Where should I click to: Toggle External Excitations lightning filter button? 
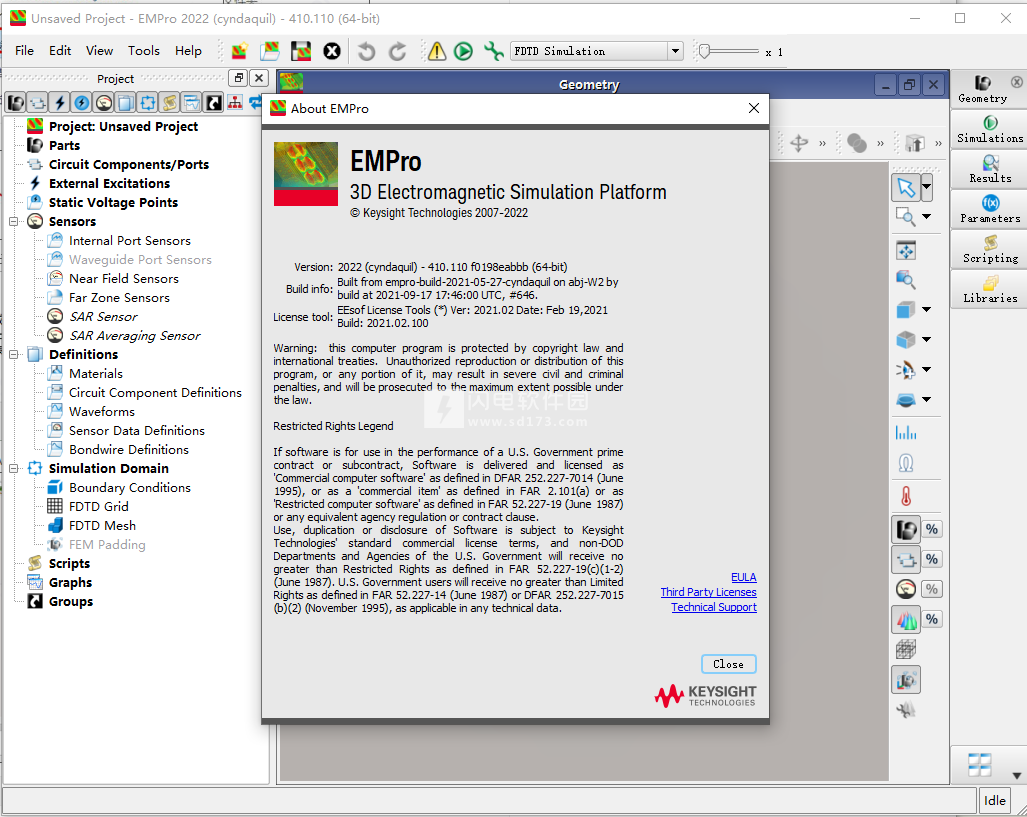pos(60,102)
